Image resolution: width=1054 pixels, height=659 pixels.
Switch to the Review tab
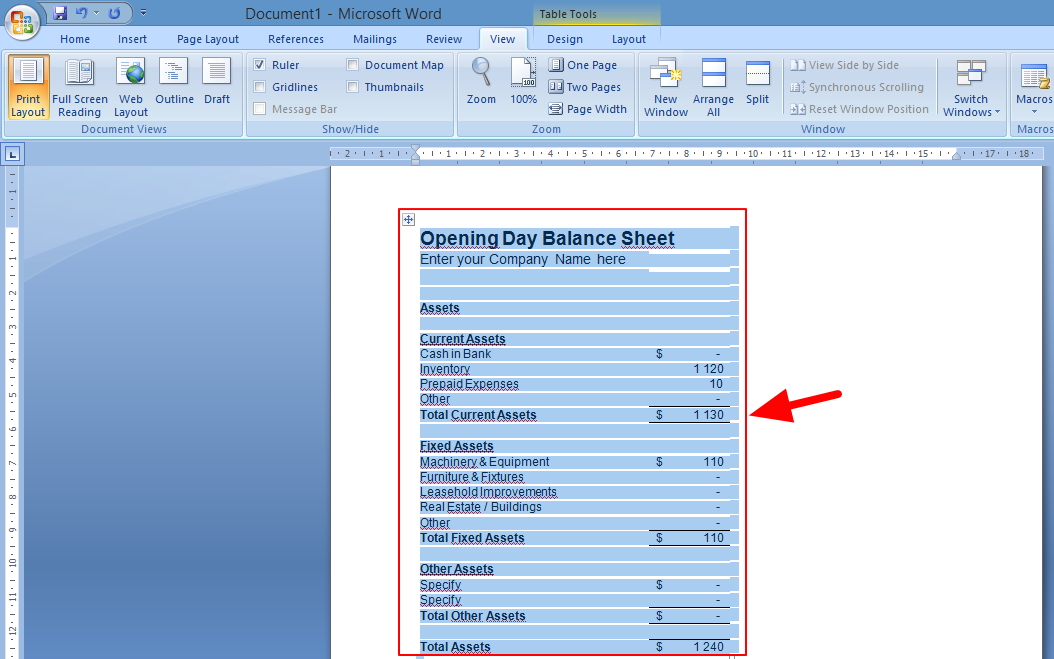coord(443,38)
